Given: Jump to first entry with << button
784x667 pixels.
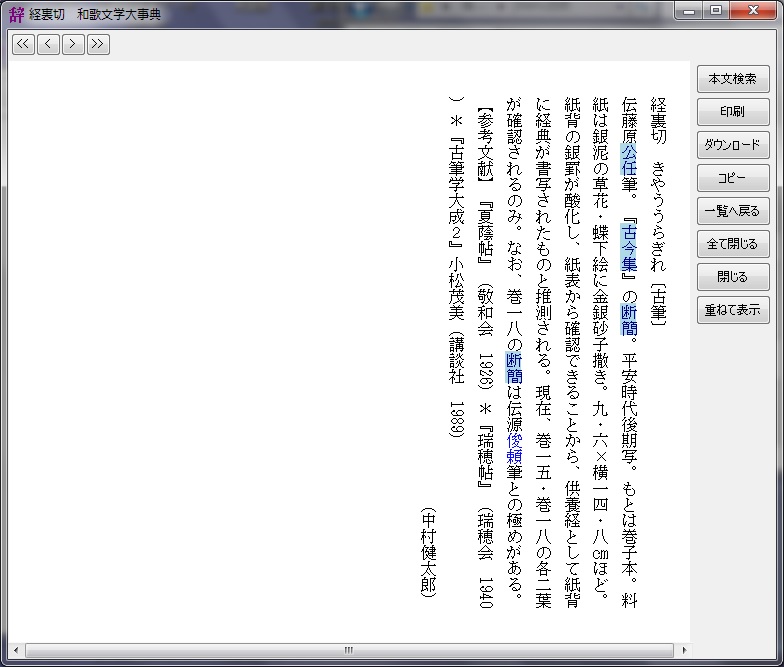Looking at the screenshot, I should 23,44.
